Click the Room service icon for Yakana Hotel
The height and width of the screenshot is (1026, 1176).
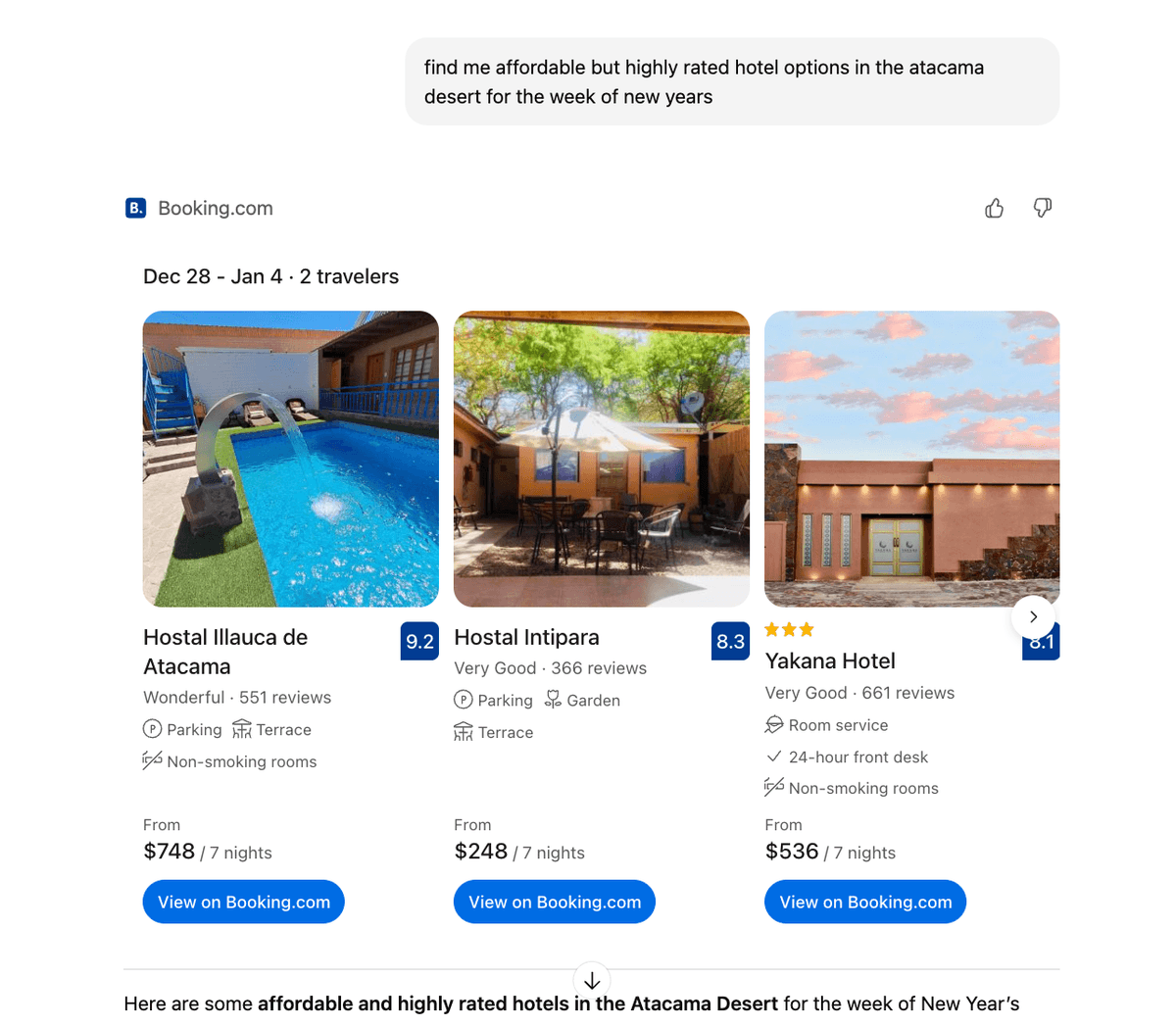[774, 725]
